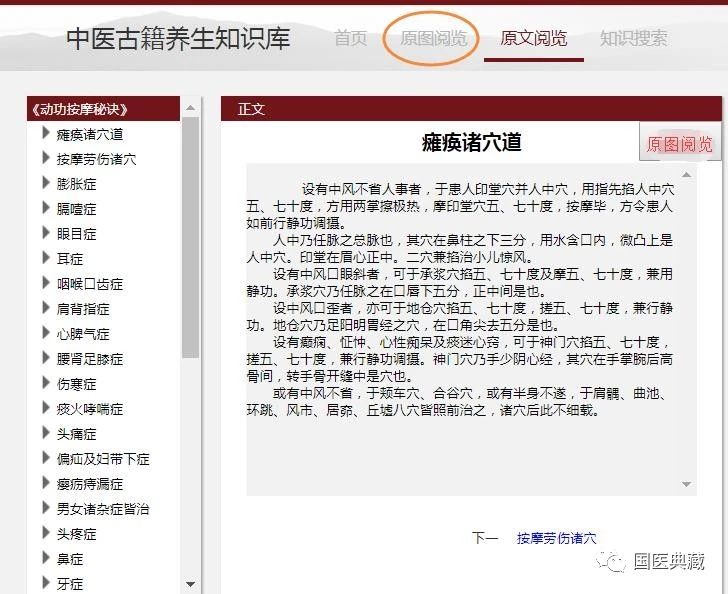Screen dimensions: 728x594
Task: Select the 咽喉口齿症 chapter entry
Action: 90,284
